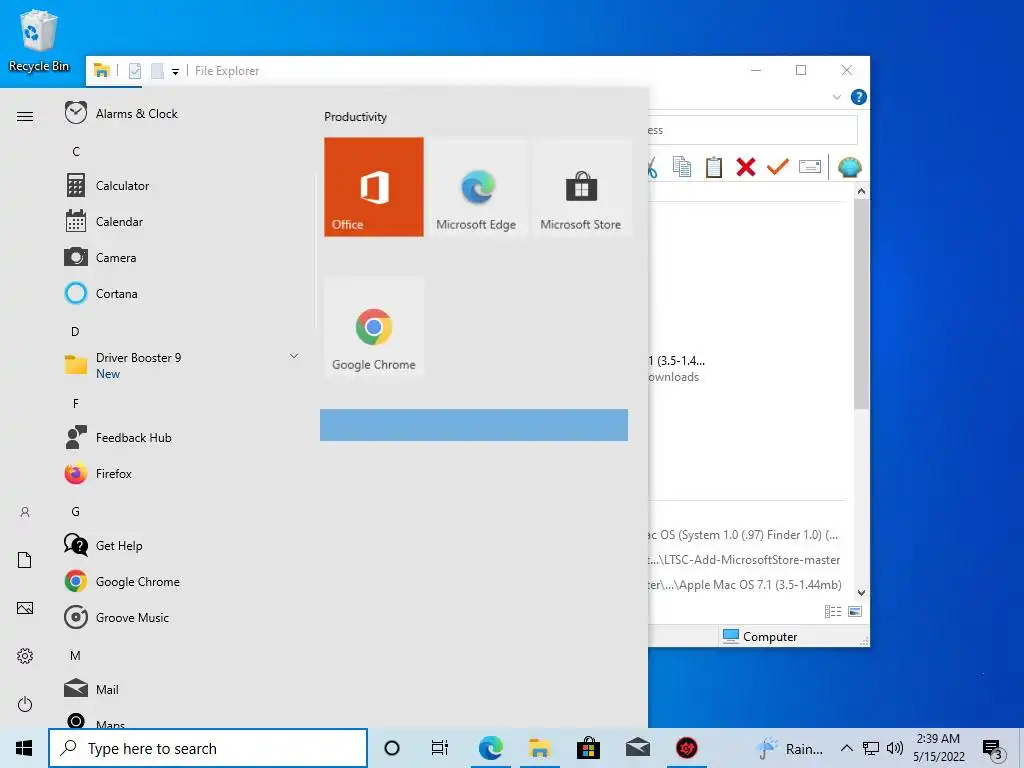
Task: Collapse the ribbon chevron in File Explorer
Action: pos(837,97)
